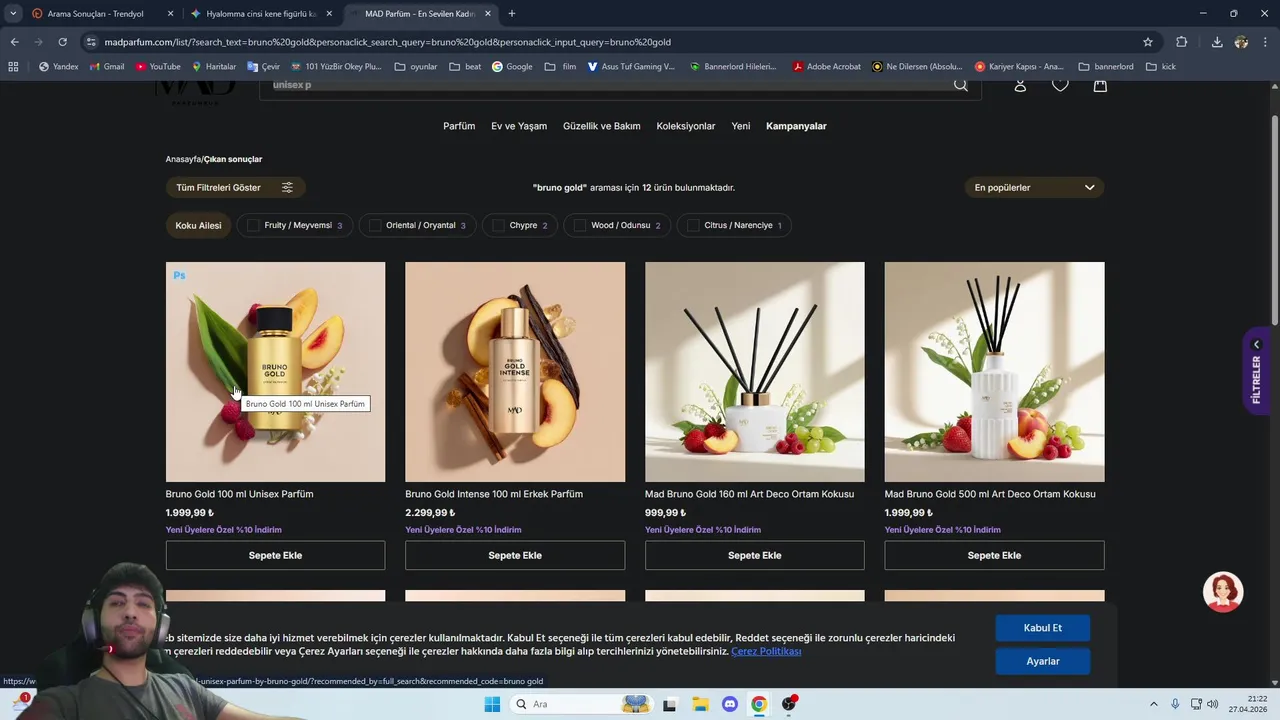Check the Chypre filter checkbox
Viewport: 1280px width, 720px height.
[x=498, y=225]
